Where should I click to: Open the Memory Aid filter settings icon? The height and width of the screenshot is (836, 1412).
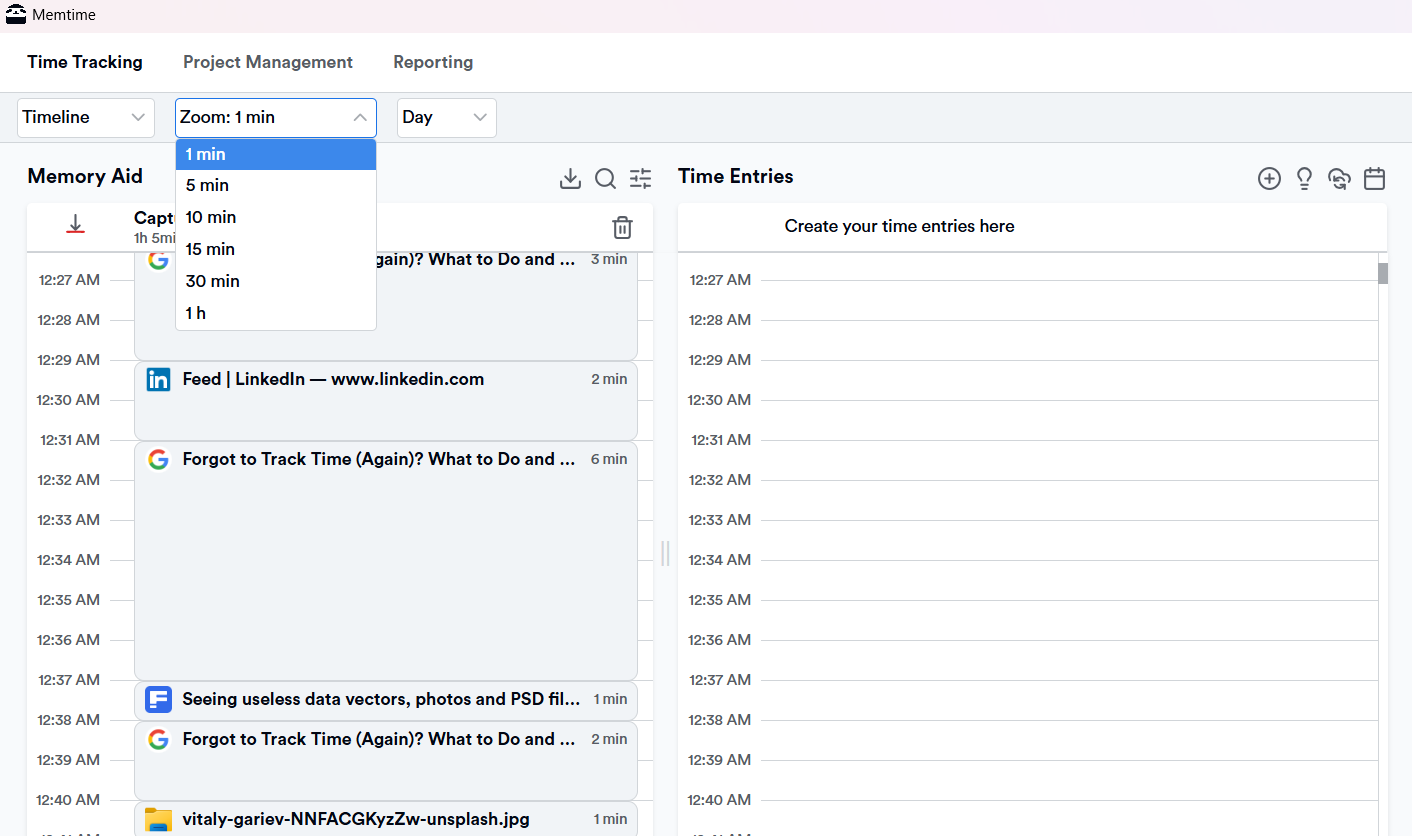coord(640,178)
